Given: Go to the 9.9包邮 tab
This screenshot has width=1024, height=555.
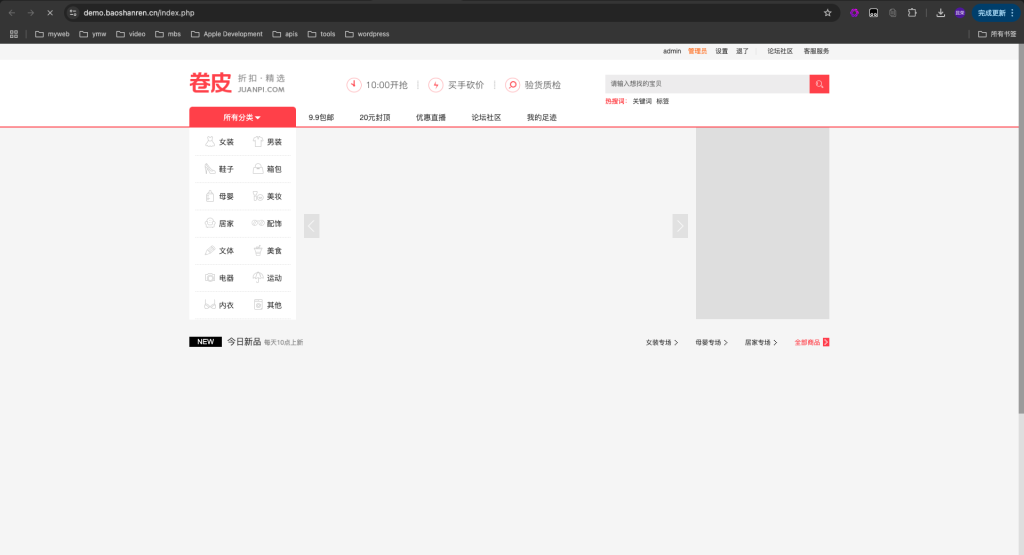Looking at the screenshot, I should click(x=321, y=118).
